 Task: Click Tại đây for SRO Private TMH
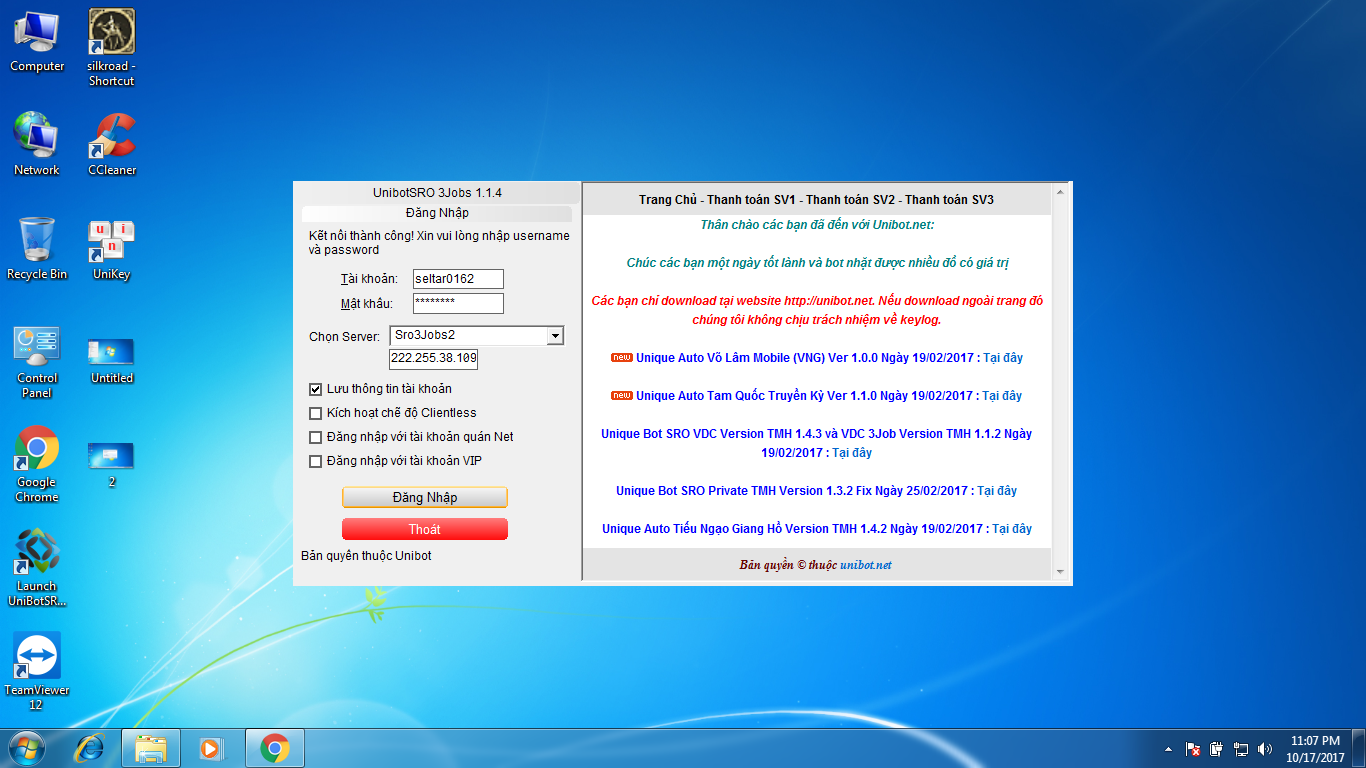pos(997,491)
